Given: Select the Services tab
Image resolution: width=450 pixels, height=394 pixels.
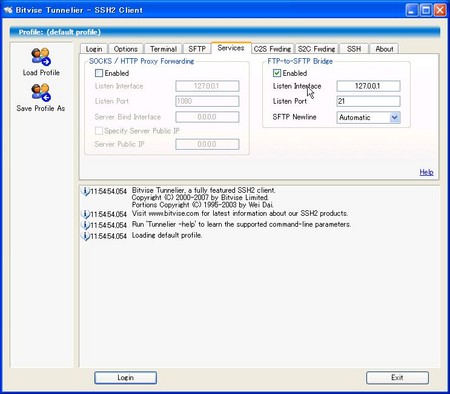Looking at the screenshot, I should [231, 48].
